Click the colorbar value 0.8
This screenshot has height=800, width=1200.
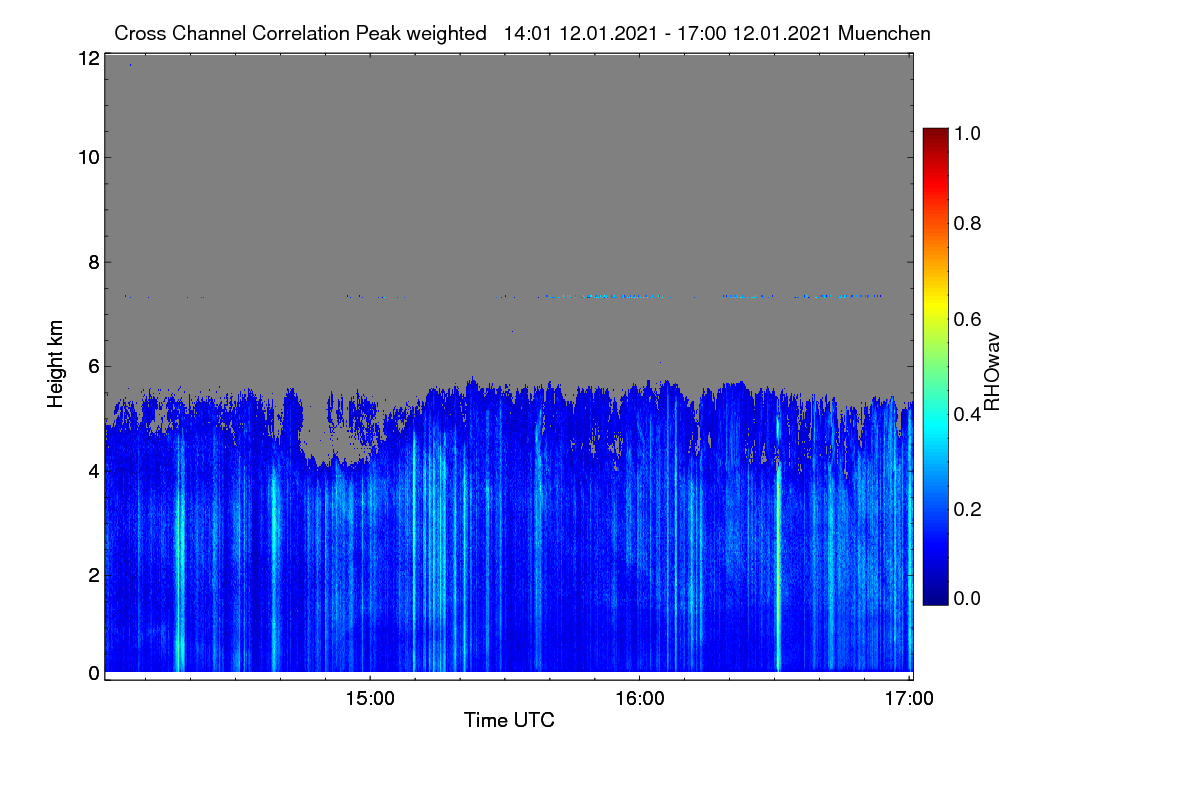(x=969, y=224)
